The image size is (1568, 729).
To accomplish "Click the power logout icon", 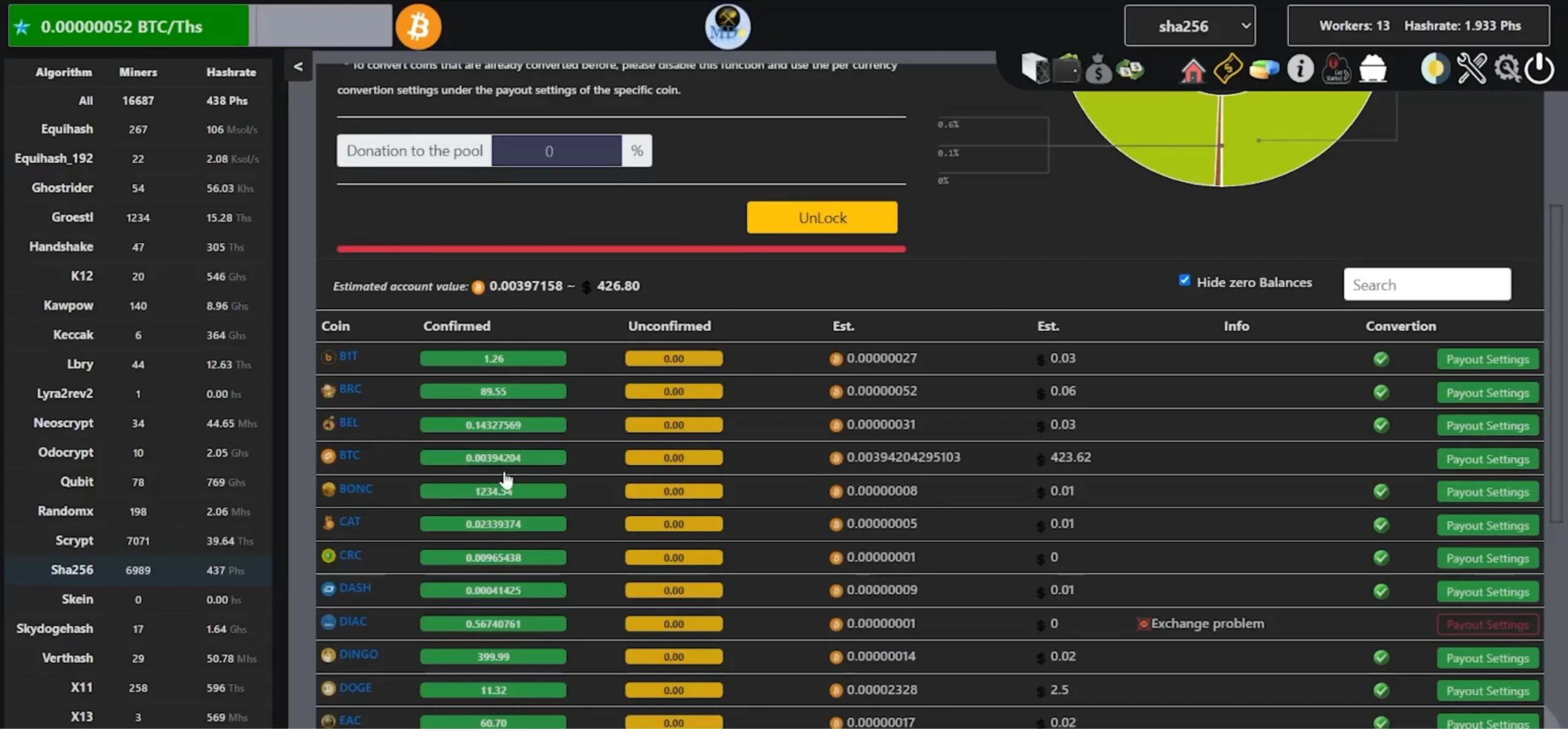I will 1541,69.
